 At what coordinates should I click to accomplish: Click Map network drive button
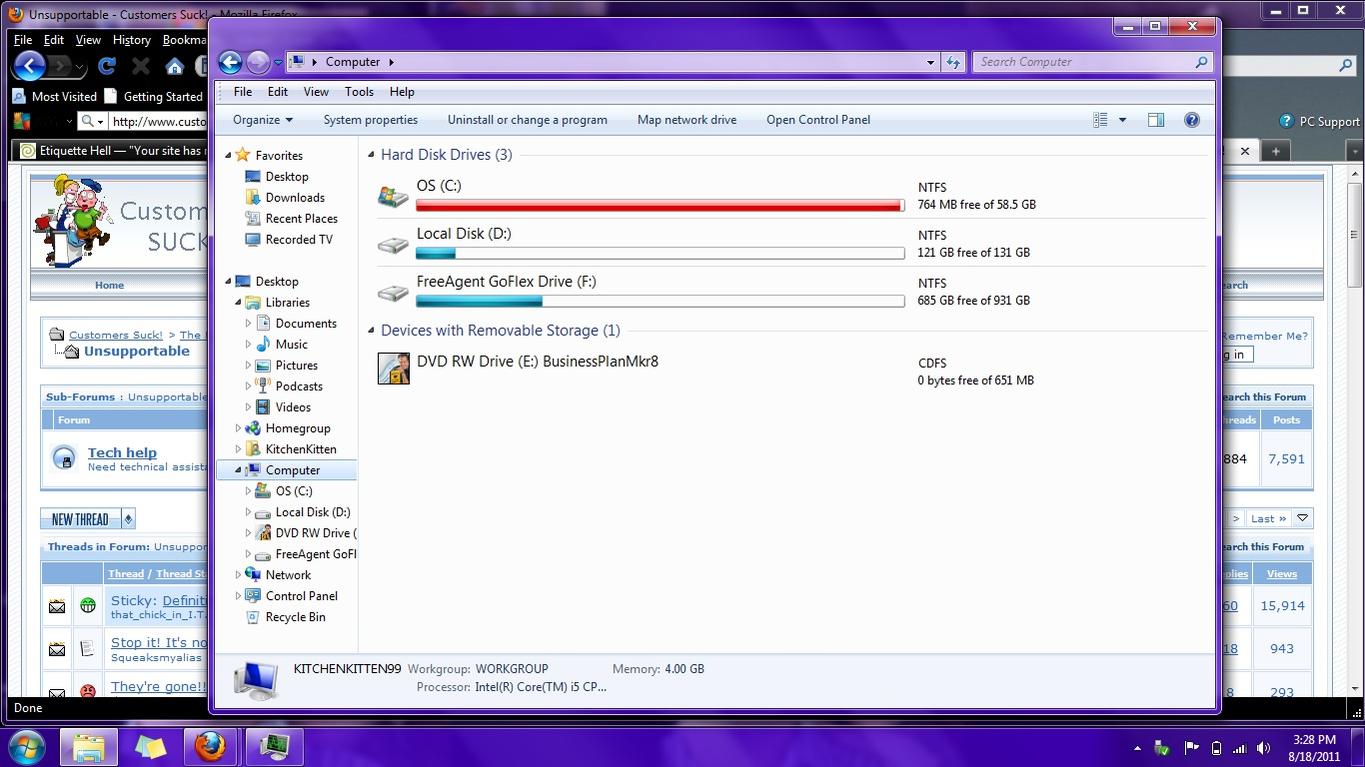click(x=686, y=120)
